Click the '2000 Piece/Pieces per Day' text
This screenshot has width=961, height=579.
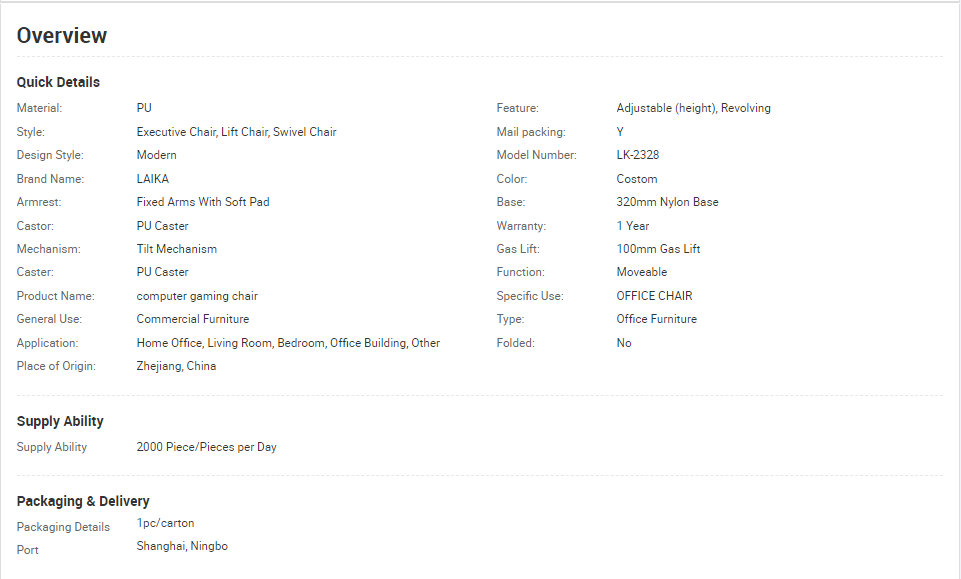click(x=207, y=447)
